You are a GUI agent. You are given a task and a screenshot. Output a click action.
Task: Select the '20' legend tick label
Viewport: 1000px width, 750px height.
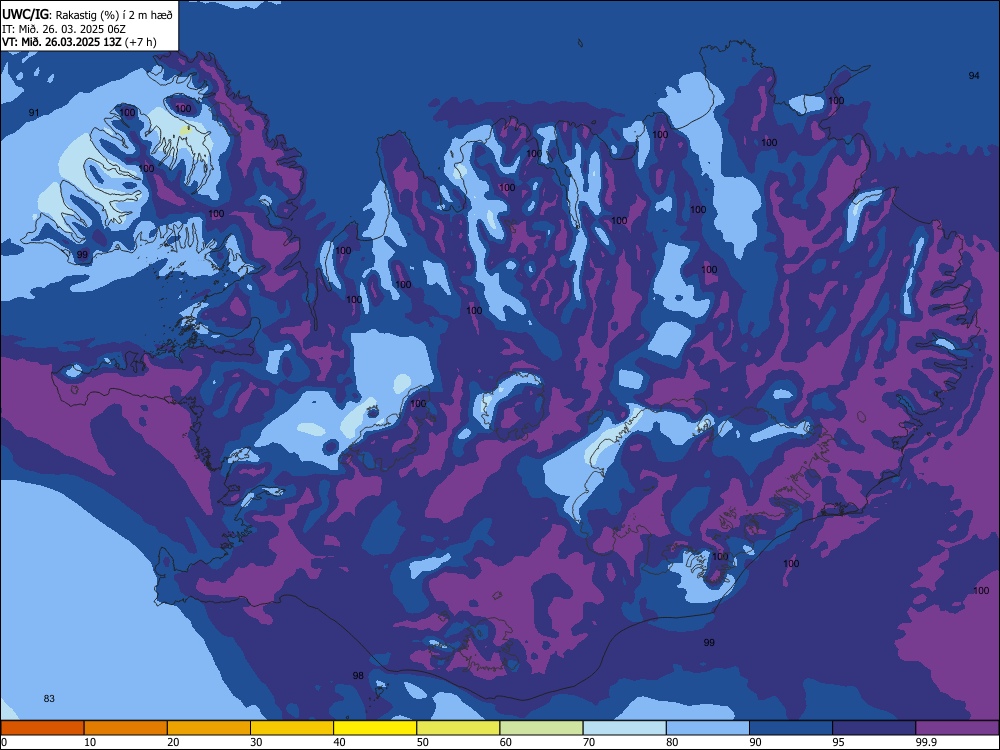click(x=173, y=742)
